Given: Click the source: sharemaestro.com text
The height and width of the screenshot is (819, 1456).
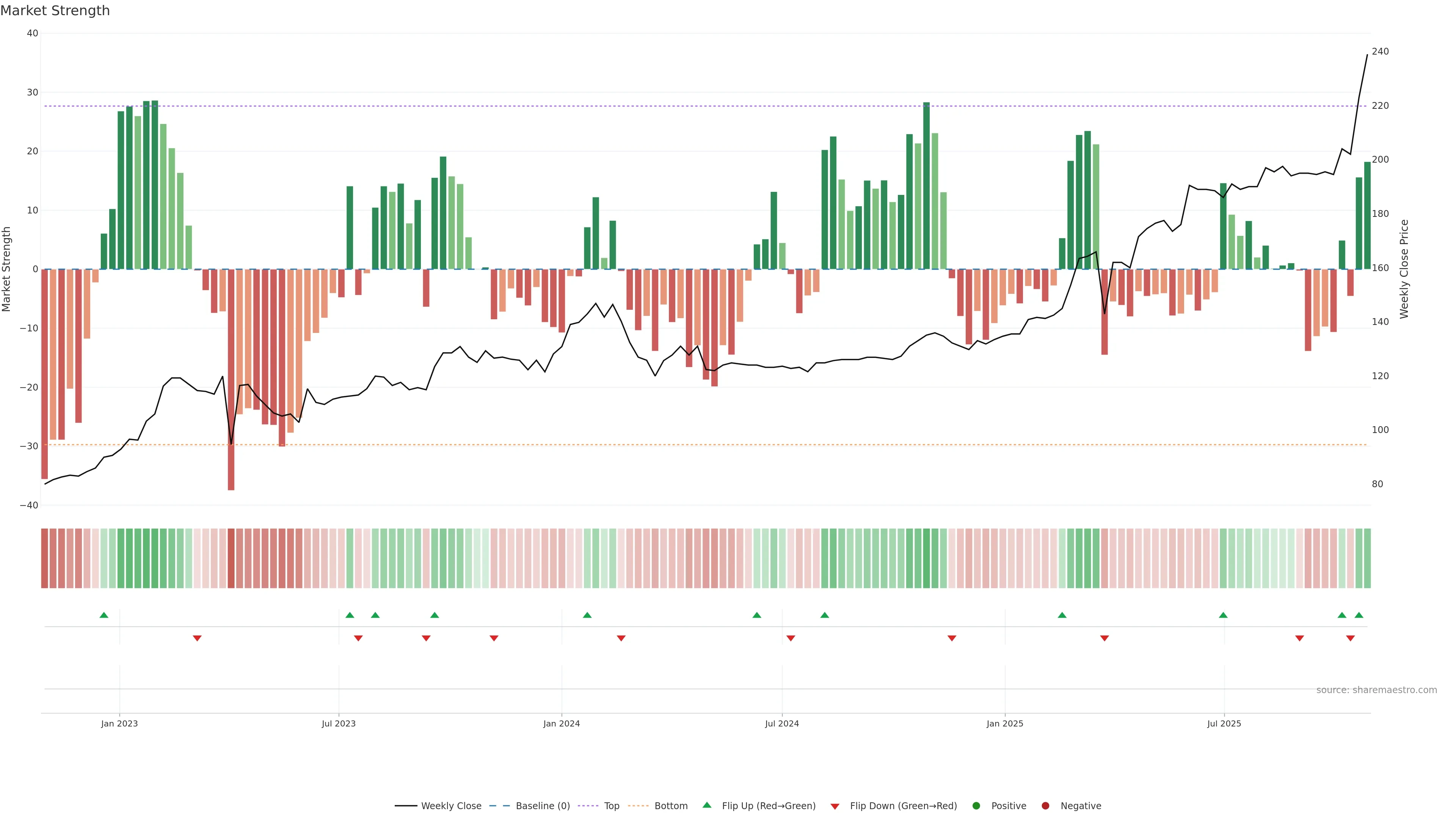Looking at the screenshot, I should tap(1376, 690).
